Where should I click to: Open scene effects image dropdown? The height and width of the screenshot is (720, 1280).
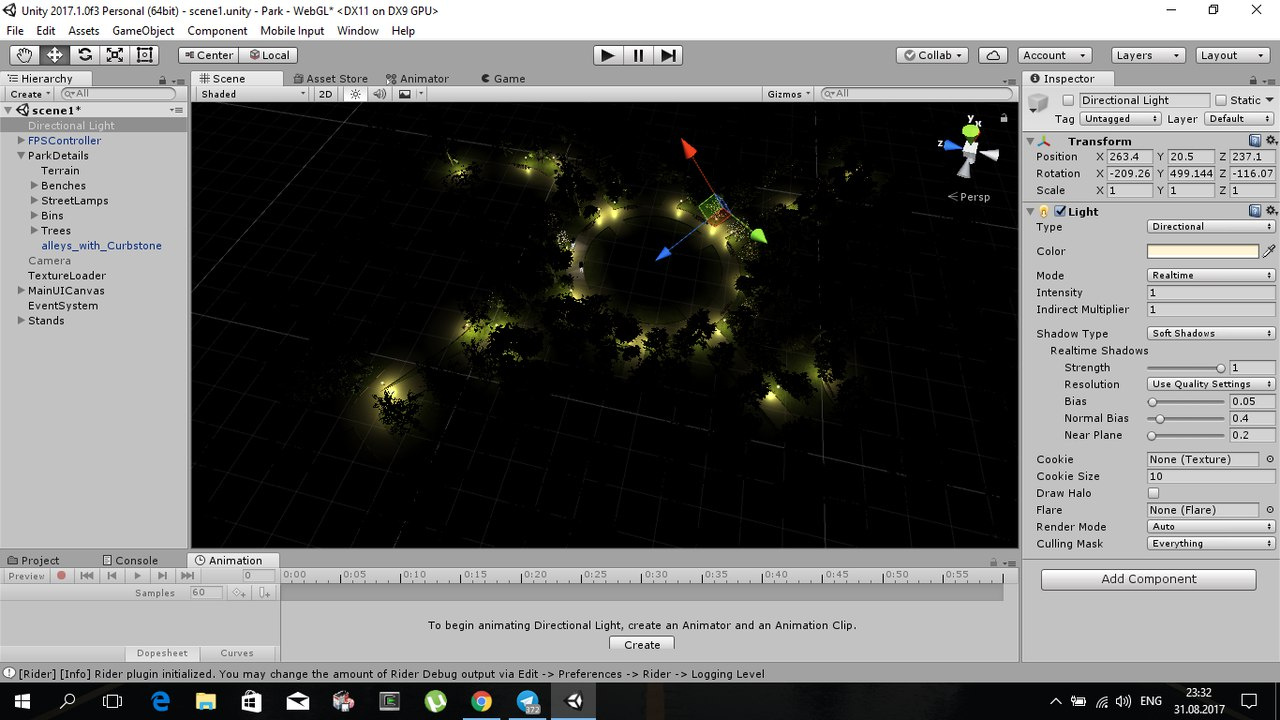tap(410, 94)
